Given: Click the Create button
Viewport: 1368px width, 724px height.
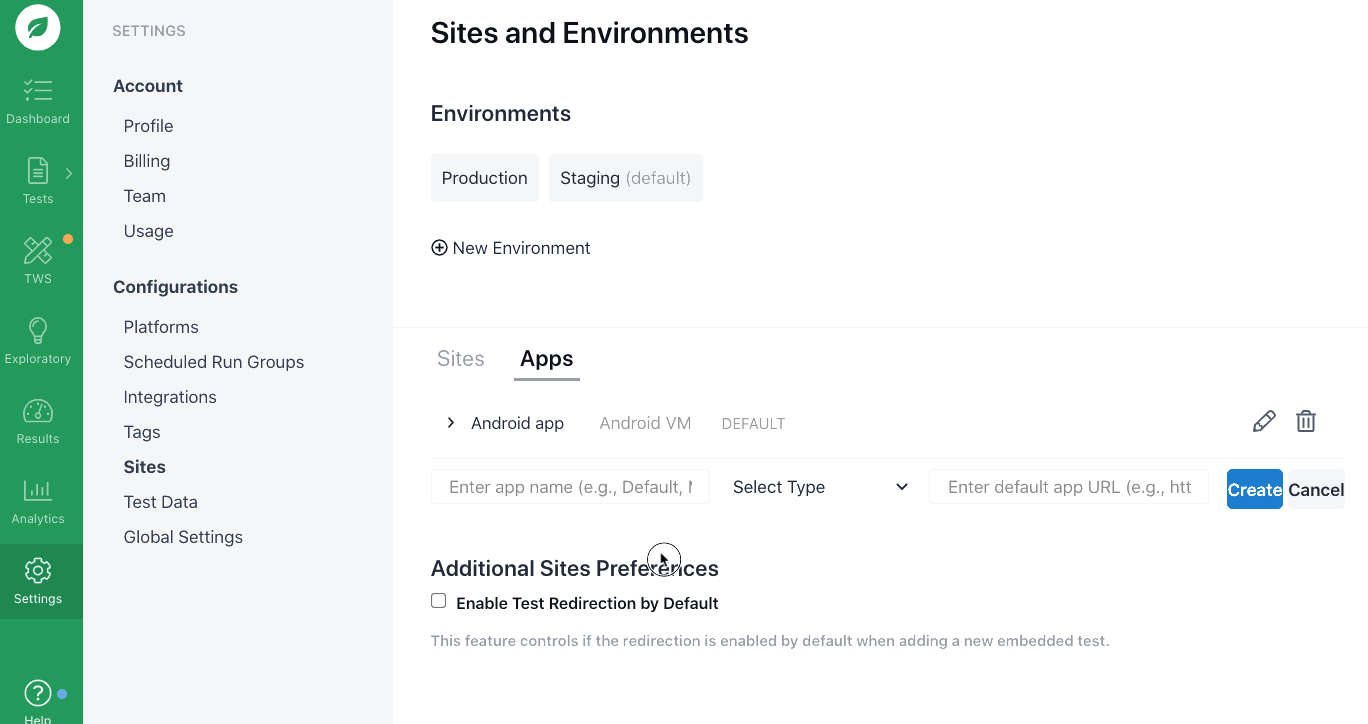Looking at the screenshot, I should (x=1254, y=489).
